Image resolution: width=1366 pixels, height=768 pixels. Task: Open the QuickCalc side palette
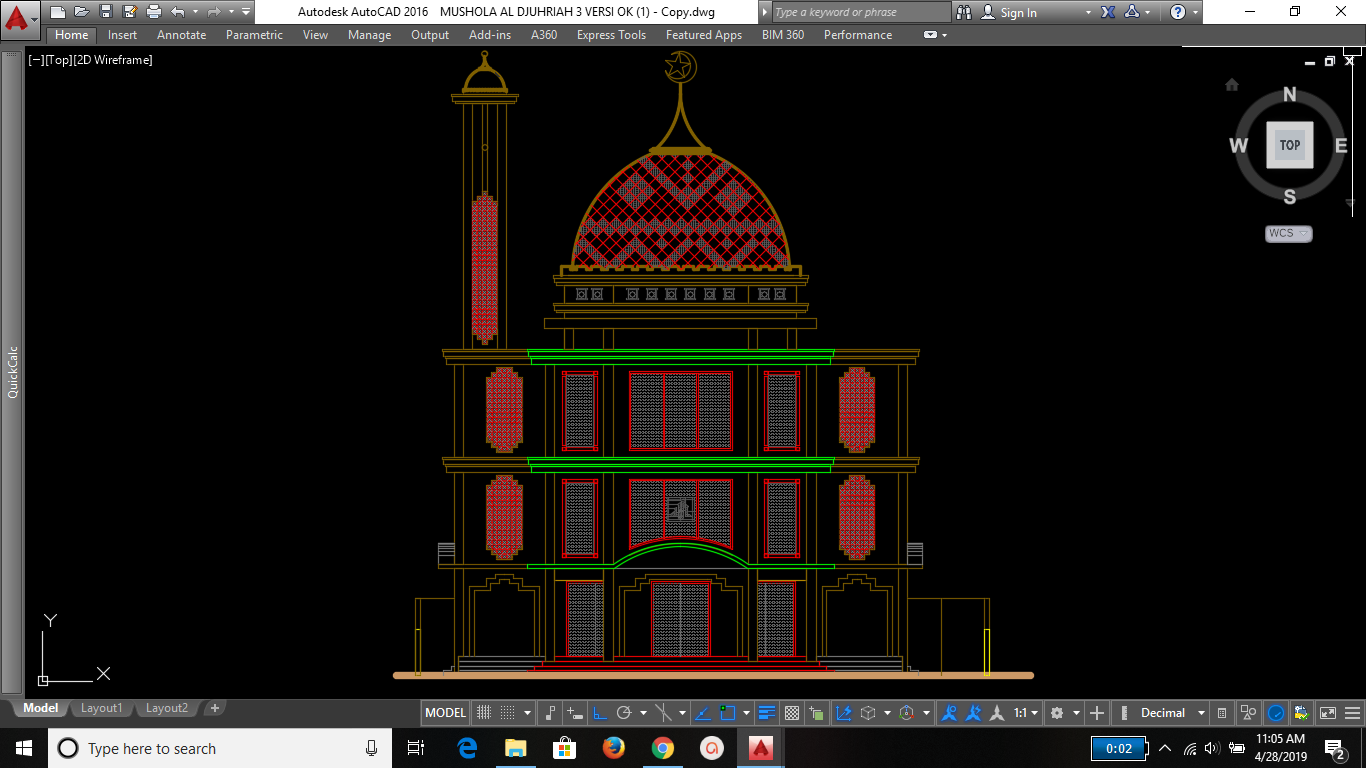[13, 372]
